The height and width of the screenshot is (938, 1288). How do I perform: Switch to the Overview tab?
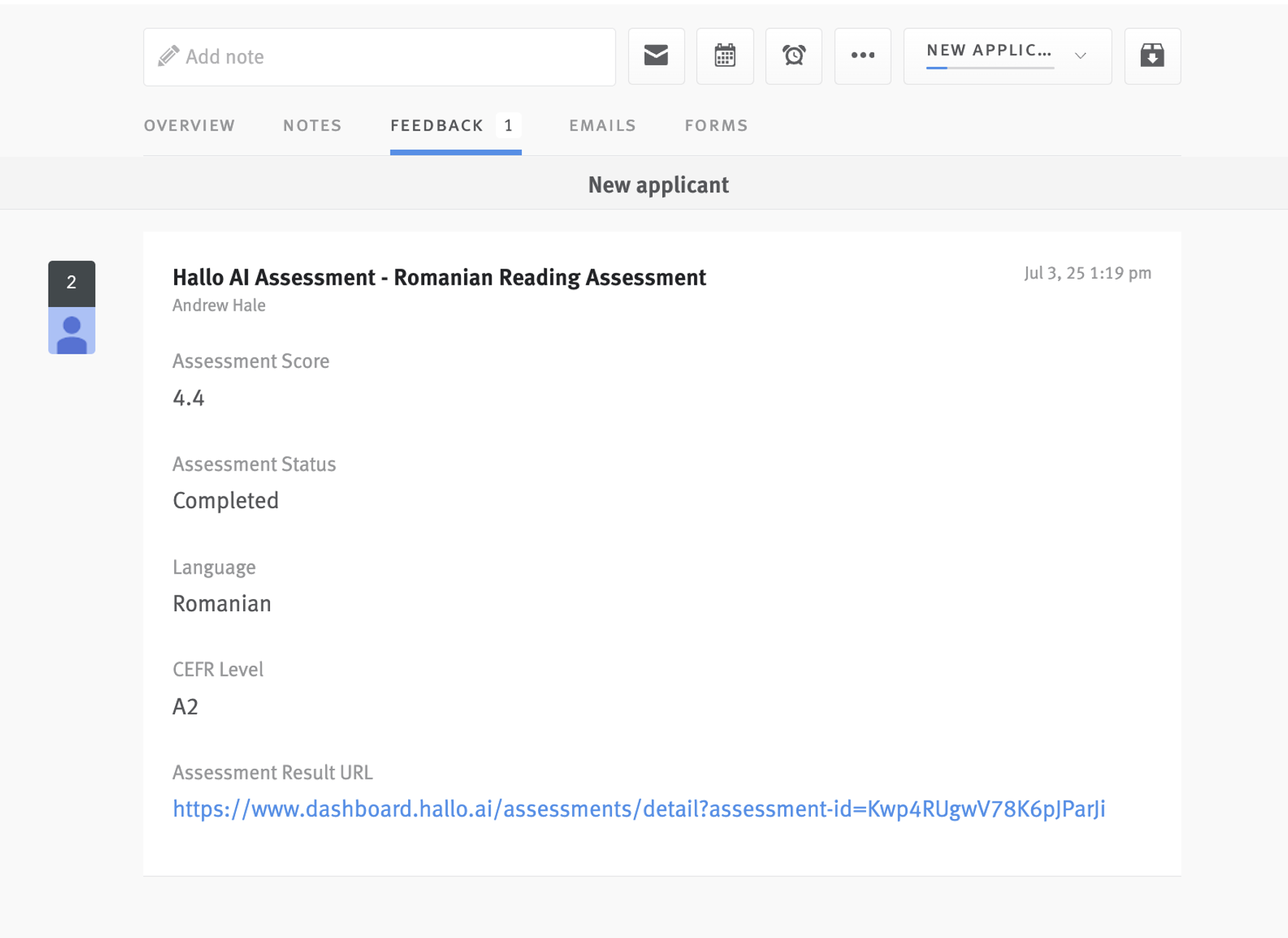(189, 126)
